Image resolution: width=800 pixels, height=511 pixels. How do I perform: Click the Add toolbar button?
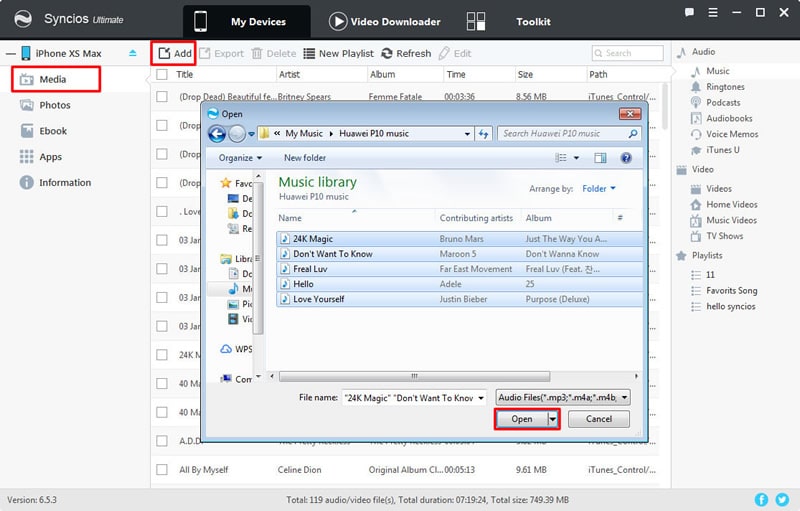(x=175, y=53)
